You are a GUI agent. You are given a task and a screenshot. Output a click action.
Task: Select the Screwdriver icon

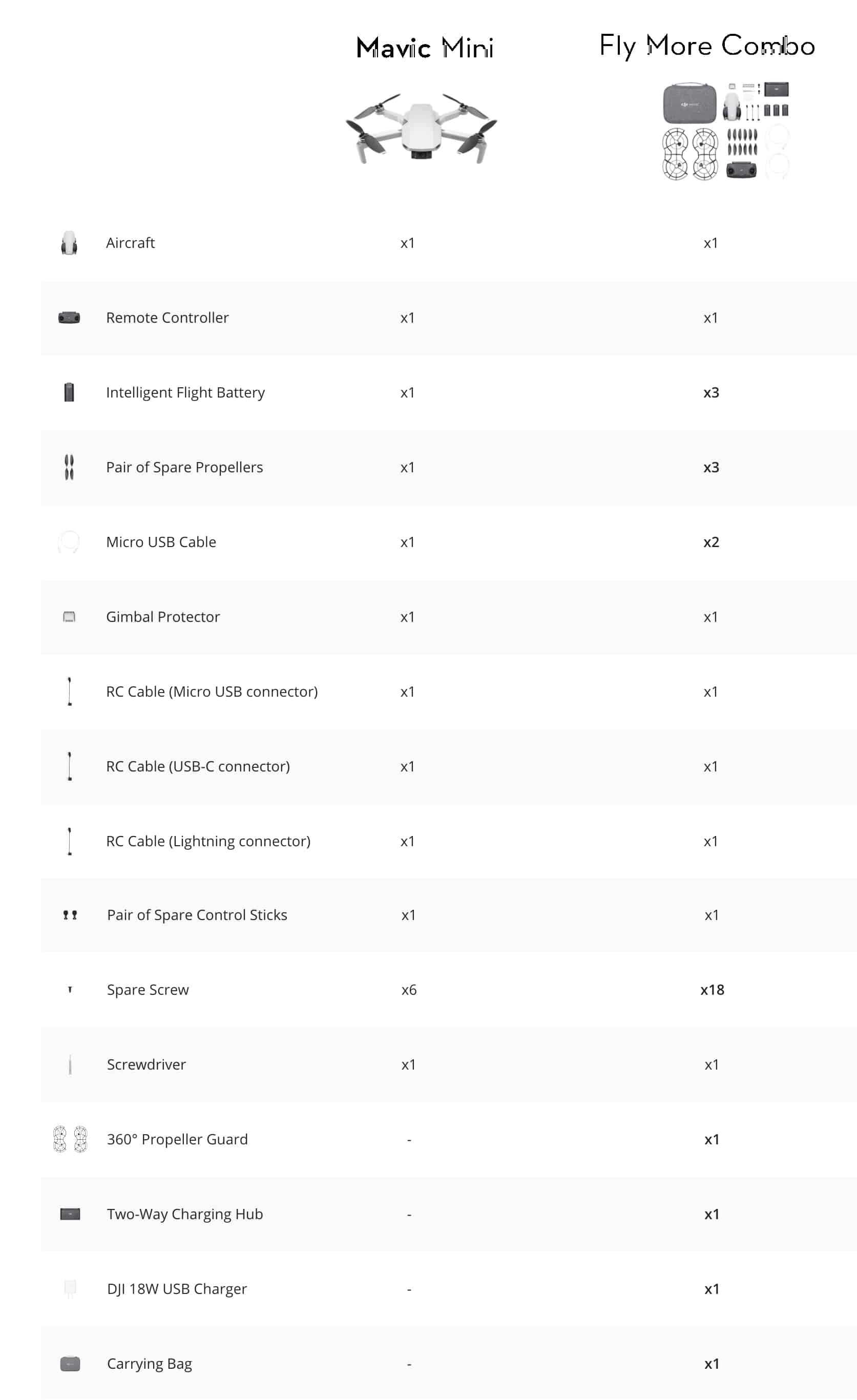pos(70,1064)
